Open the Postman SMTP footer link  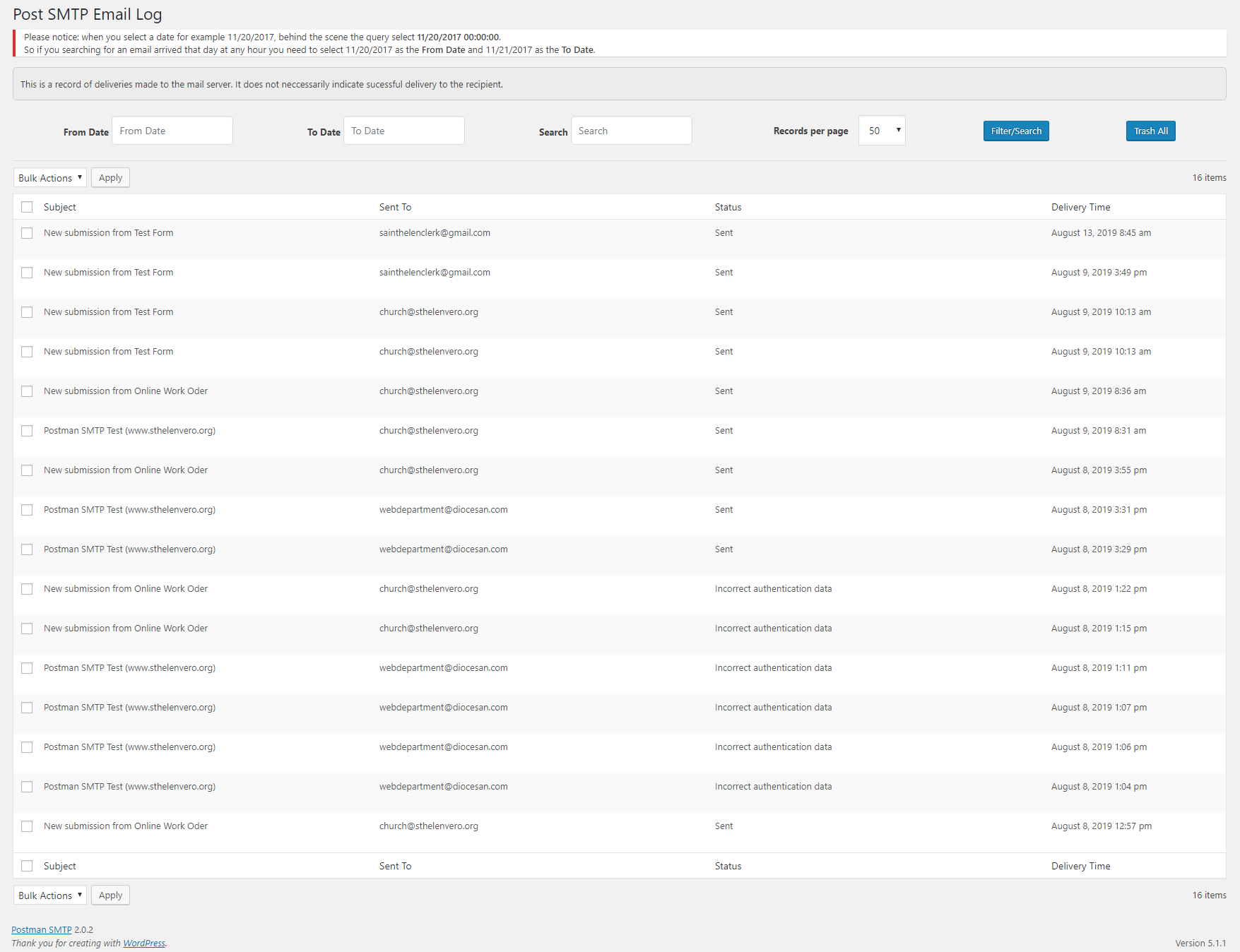(x=42, y=930)
